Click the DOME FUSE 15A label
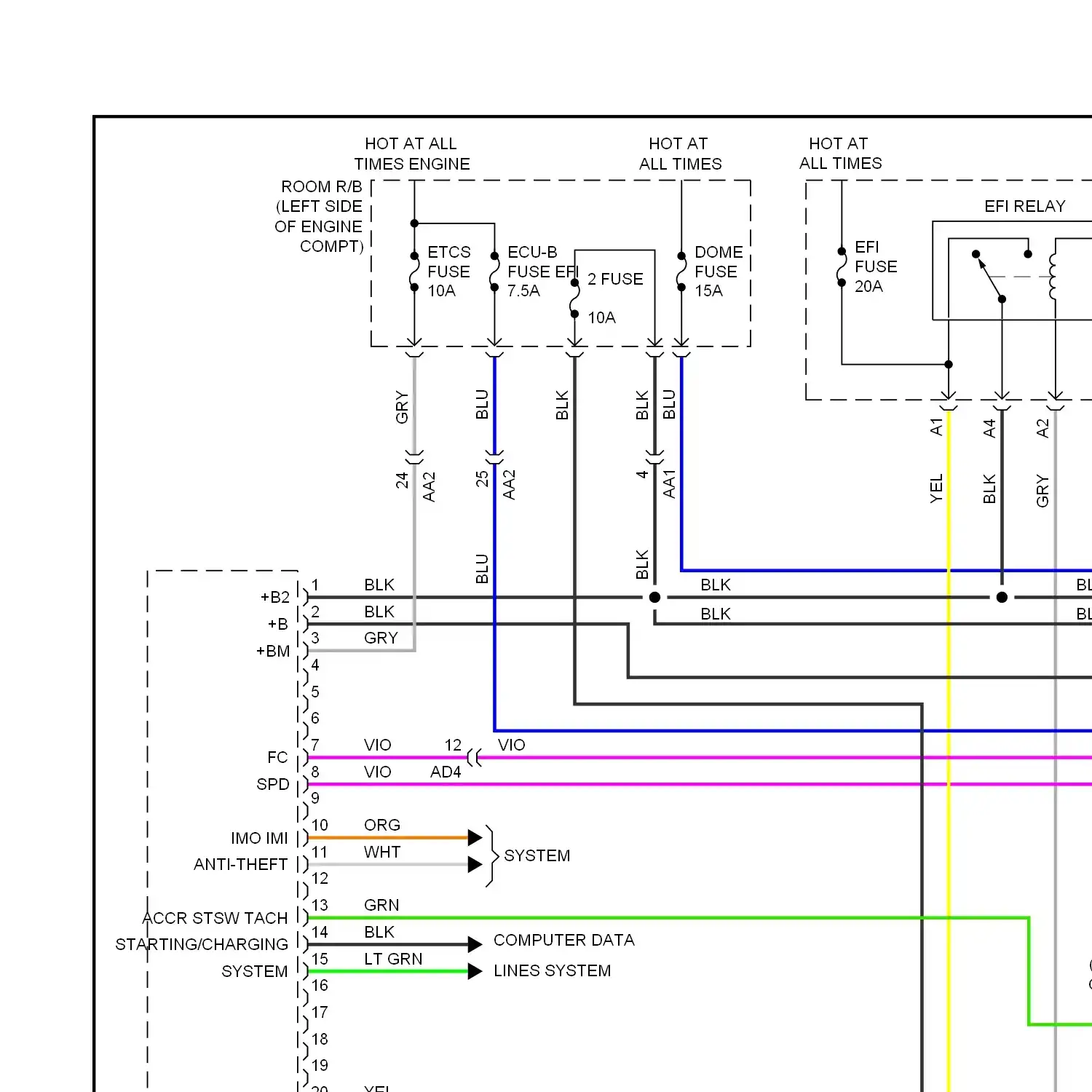Viewport: 1092px width, 1092px height. coord(719,272)
